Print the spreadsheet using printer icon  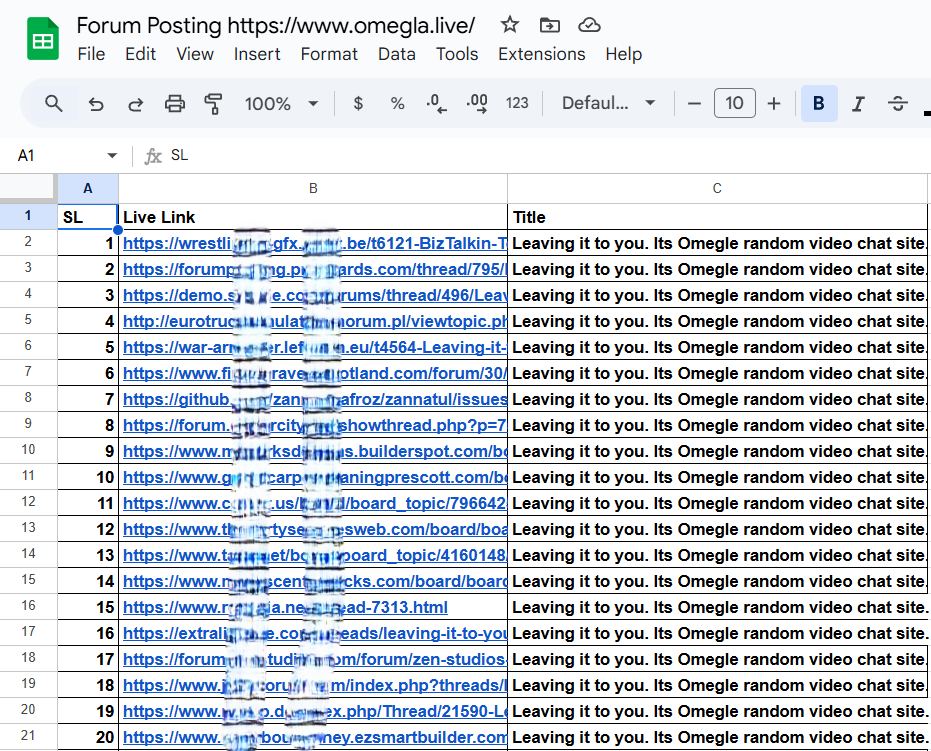pyautogui.click(x=175, y=103)
